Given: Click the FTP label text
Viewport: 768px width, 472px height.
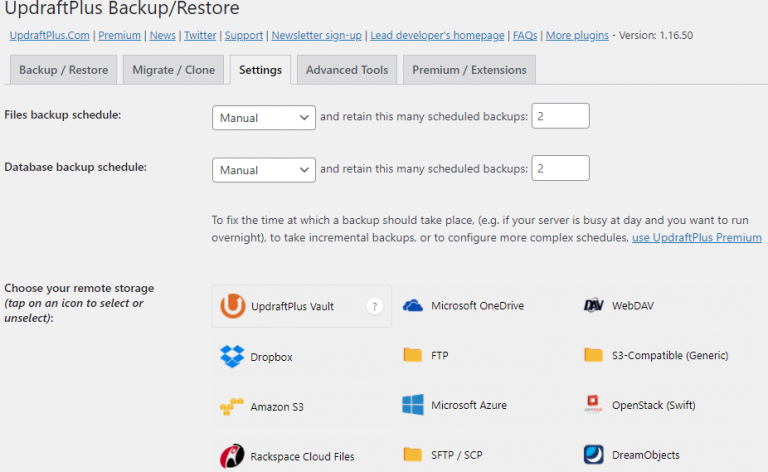Looking at the screenshot, I should point(439,355).
